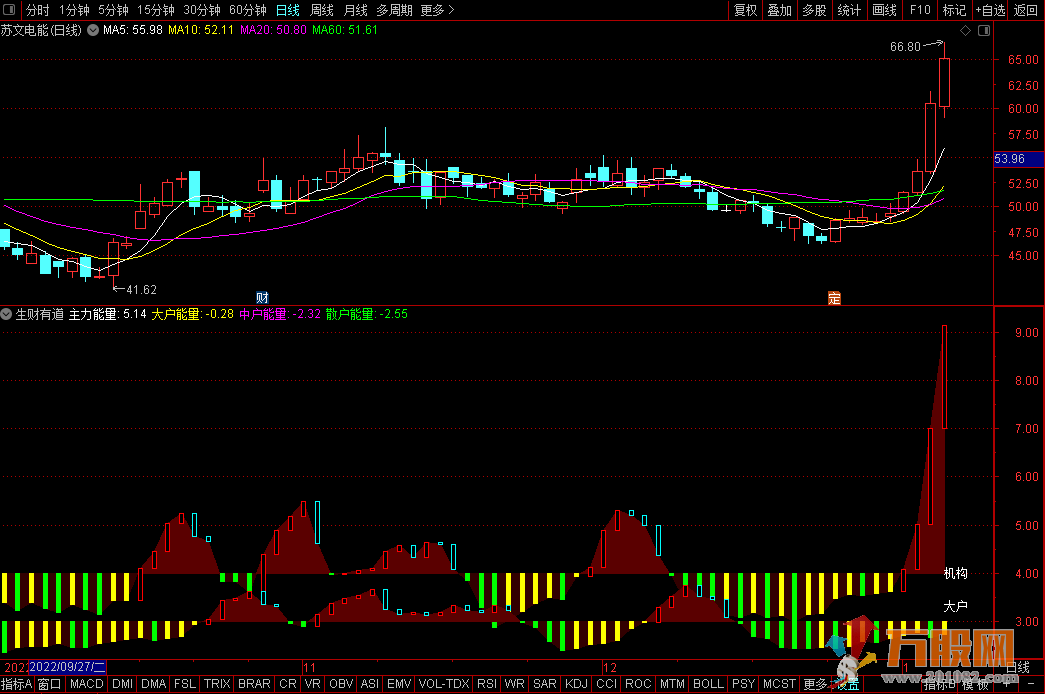This screenshot has height=694, width=1045.
Task: Switch to the 周线 weekly chart tab
Action: point(321,10)
